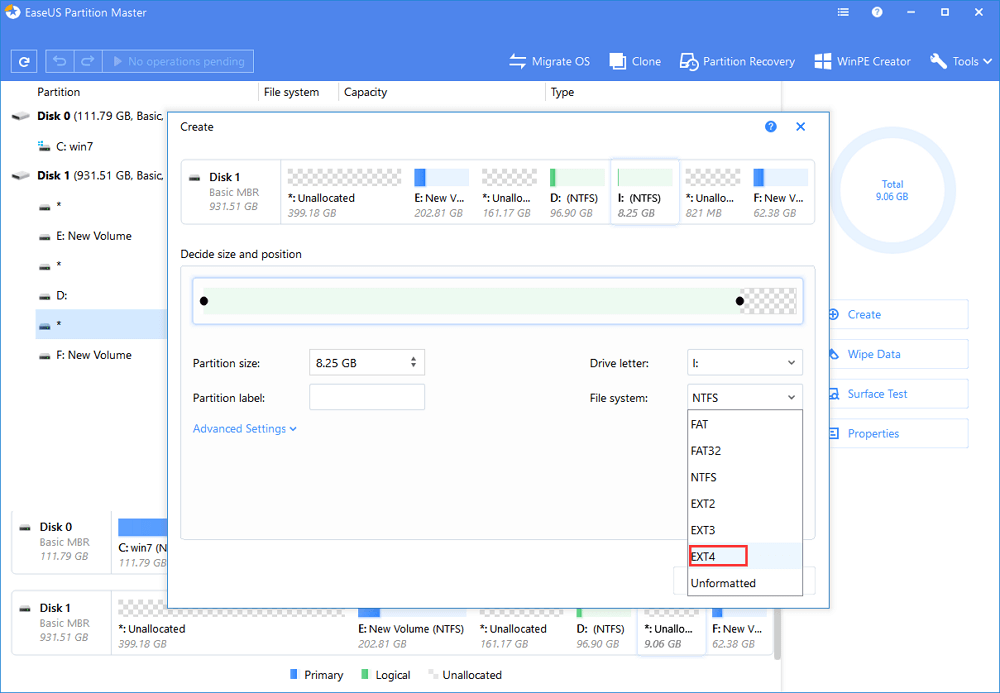Choose FAT32 file system option

pyautogui.click(x=744, y=451)
